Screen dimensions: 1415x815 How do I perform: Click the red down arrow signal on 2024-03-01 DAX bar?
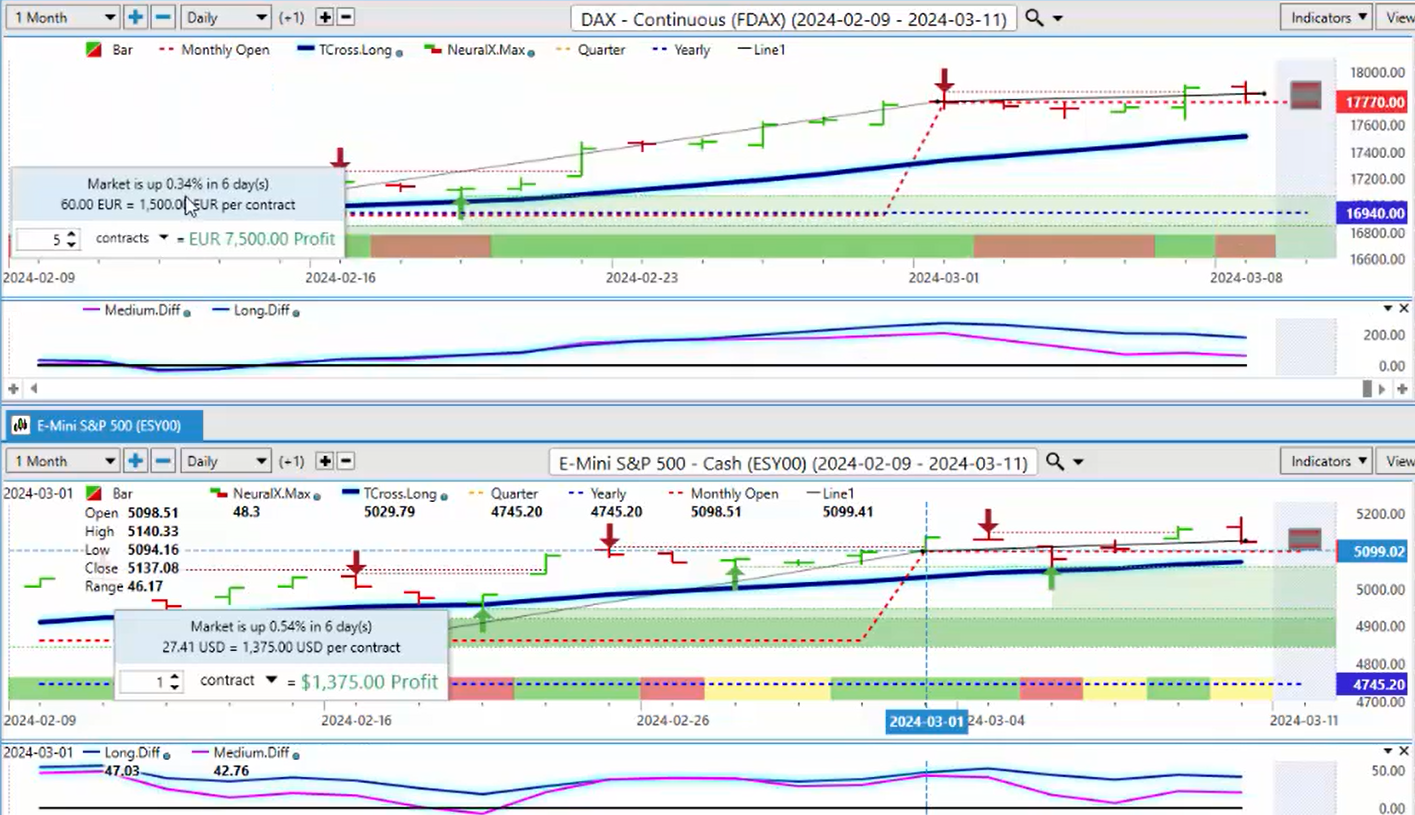(x=944, y=82)
